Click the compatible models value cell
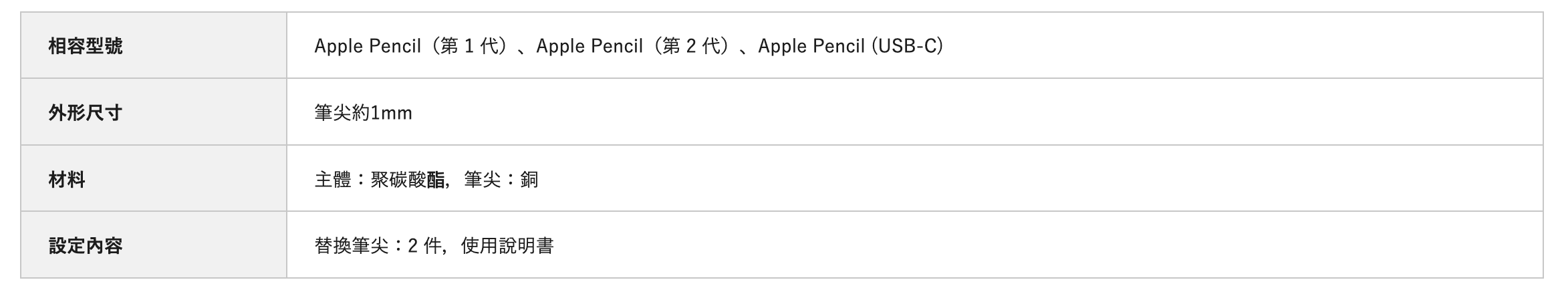The width and height of the screenshot is (1568, 298). (x=915, y=45)
